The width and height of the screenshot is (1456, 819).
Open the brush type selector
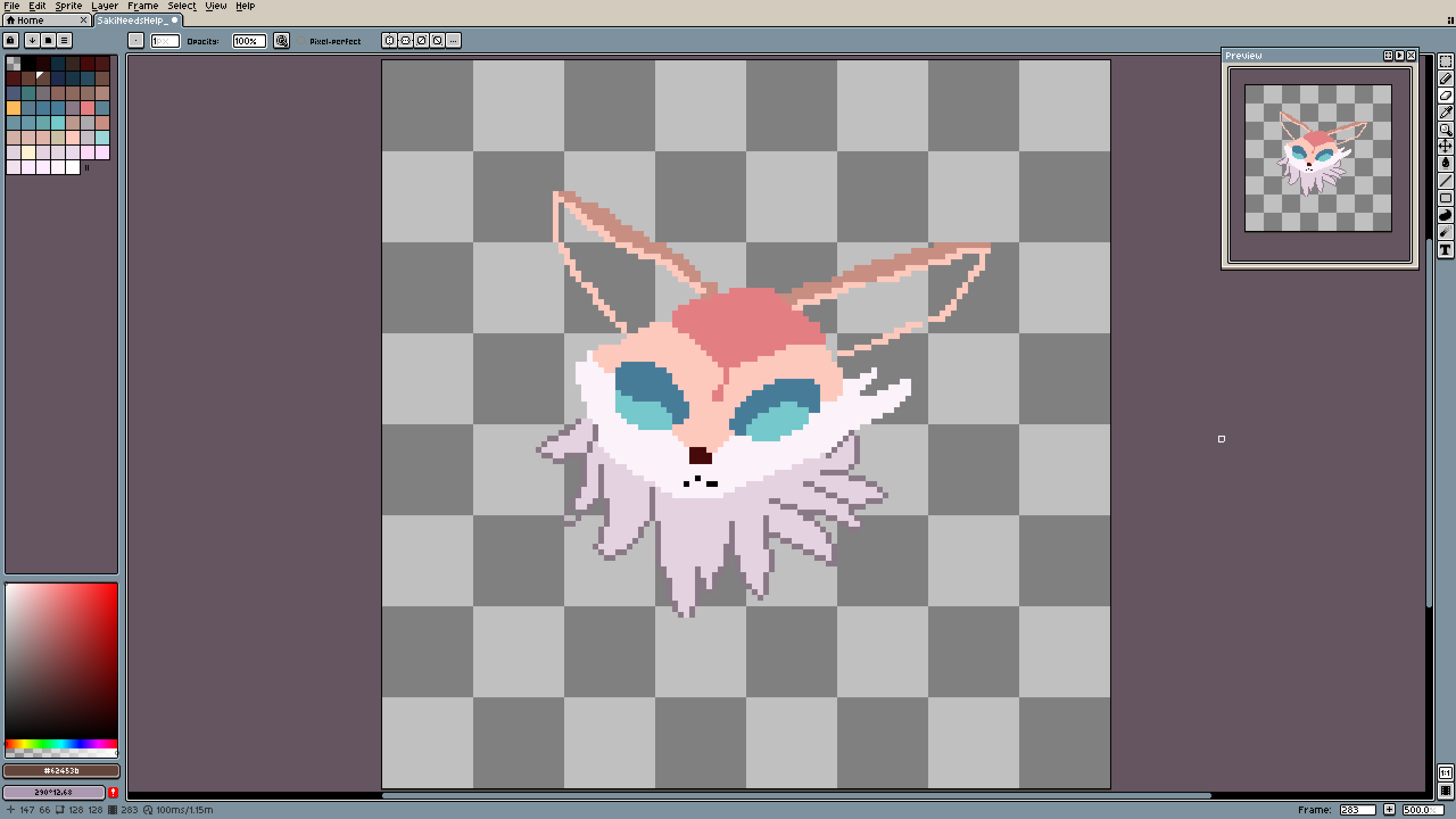[136, 40]
